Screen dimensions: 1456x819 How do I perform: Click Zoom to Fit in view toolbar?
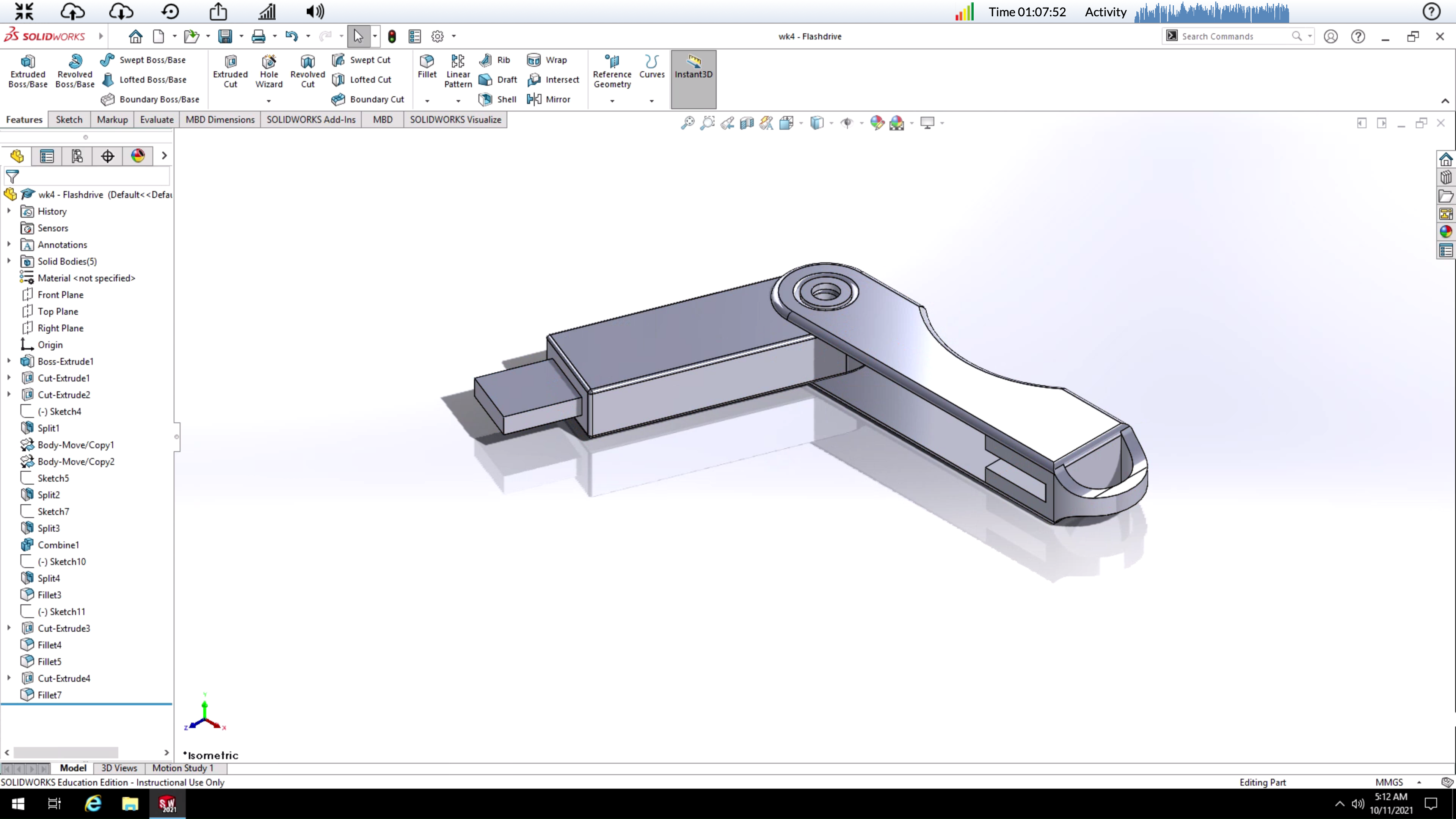(687, 122)
